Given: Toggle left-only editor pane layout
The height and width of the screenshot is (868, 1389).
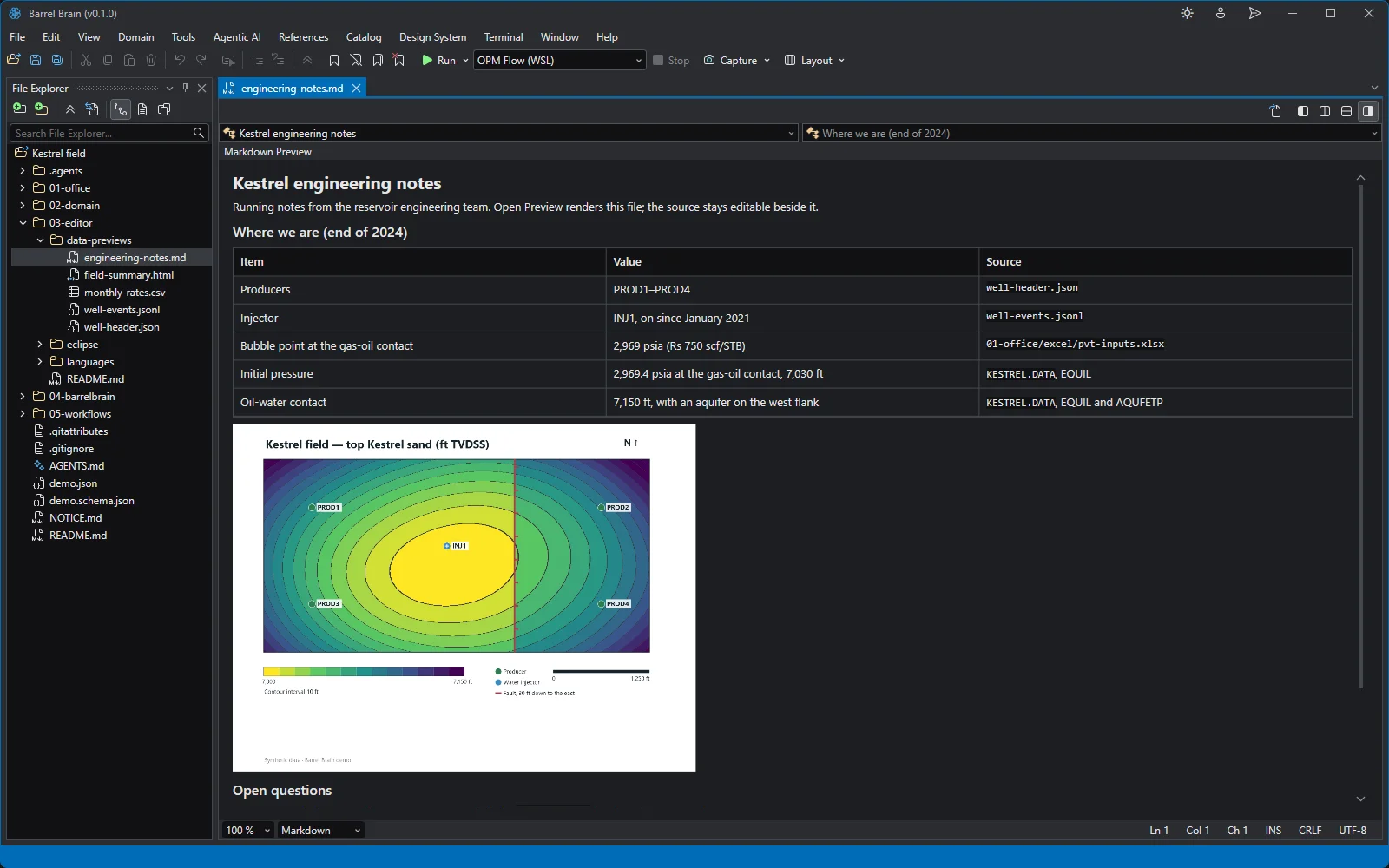Looking at the screenshot, I should click(x=1303, y=111).
